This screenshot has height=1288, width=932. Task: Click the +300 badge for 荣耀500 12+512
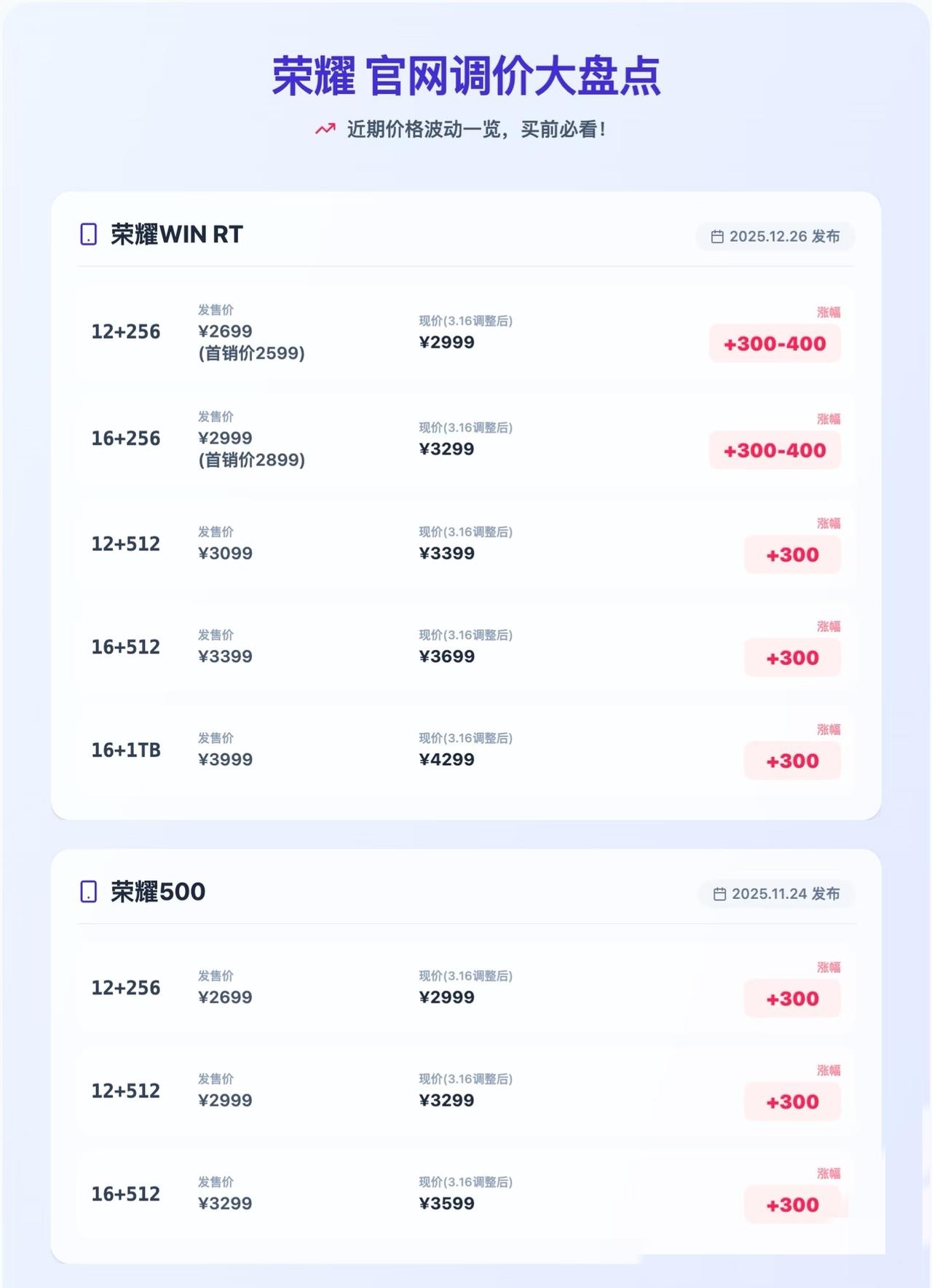pos(792,1102)
